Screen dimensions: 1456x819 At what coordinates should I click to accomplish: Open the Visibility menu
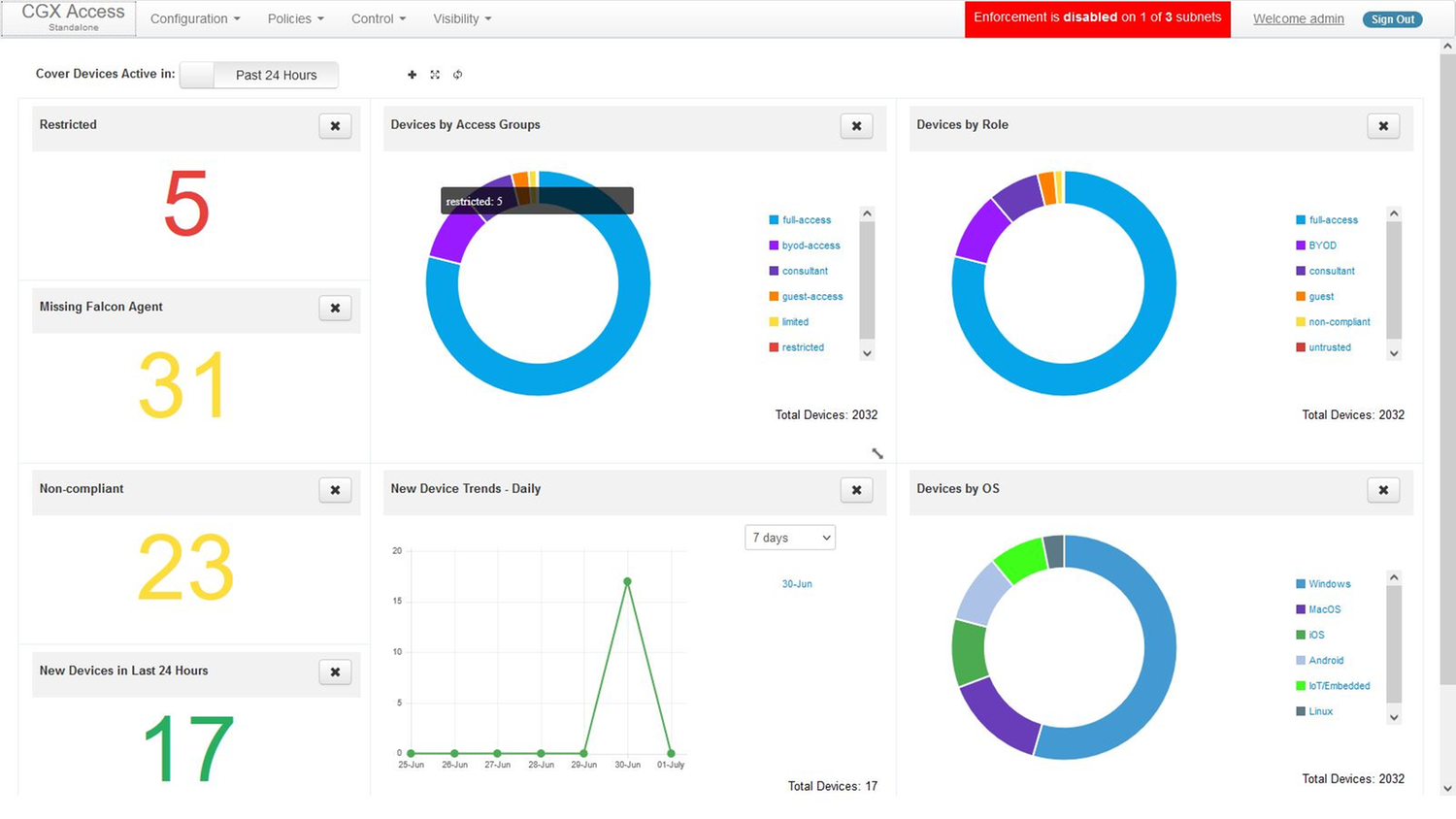[x=461, y=18]
